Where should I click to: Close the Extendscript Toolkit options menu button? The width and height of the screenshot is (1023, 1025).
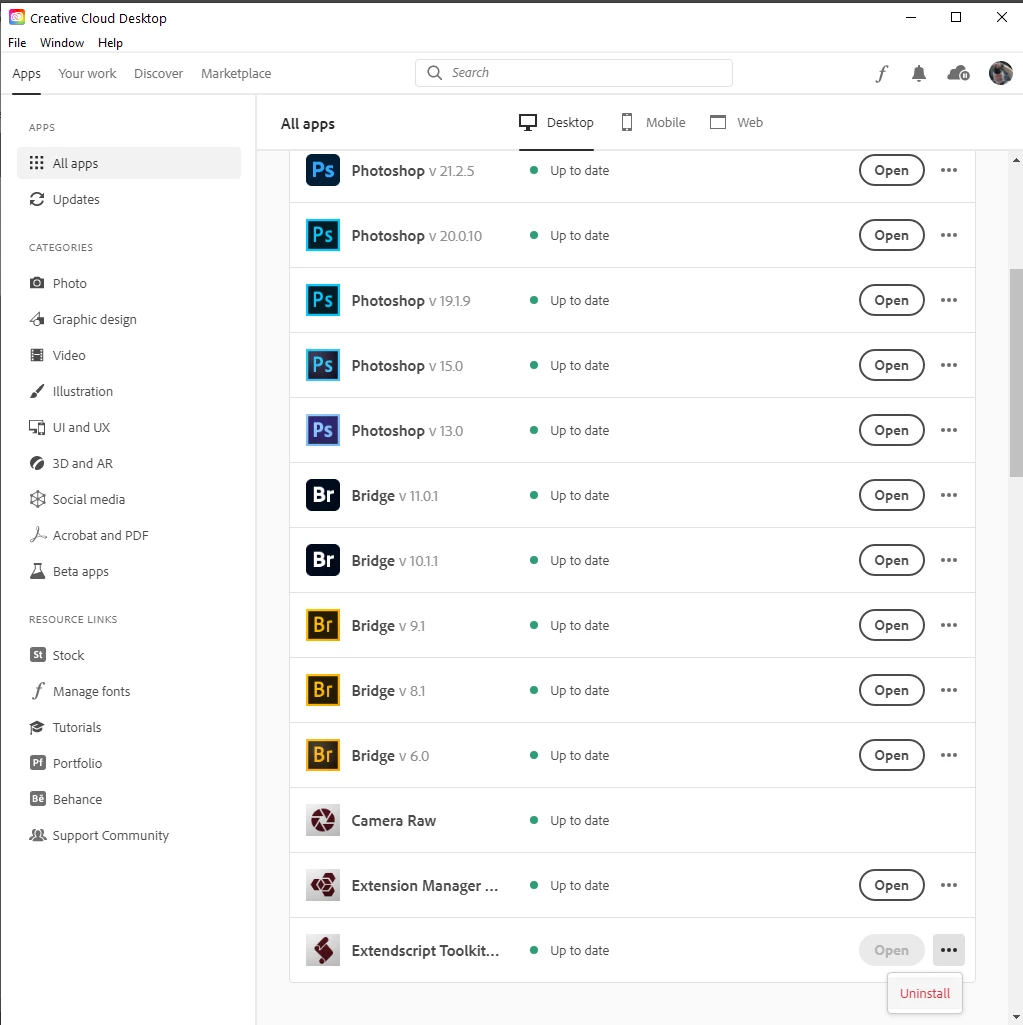(x=949, y=950)
